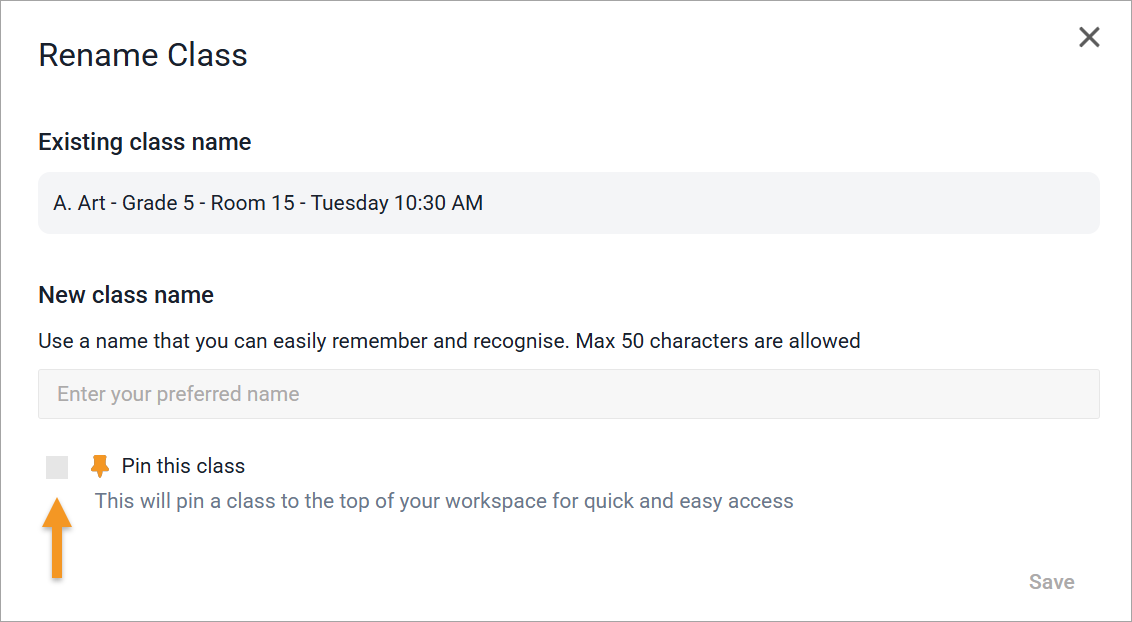Click the orange upward arrow annotation
1132x622 pixels.
point(57,540)
